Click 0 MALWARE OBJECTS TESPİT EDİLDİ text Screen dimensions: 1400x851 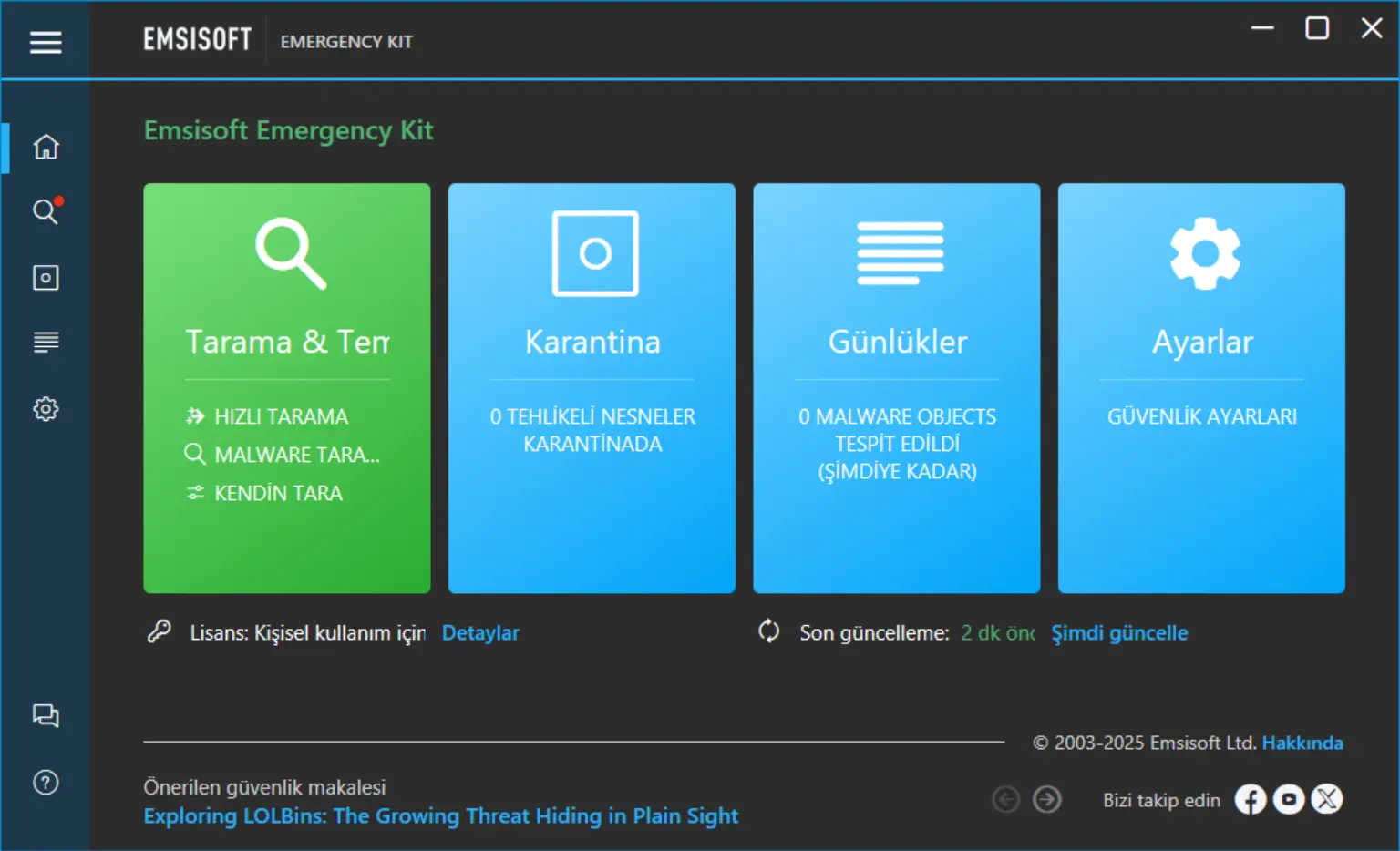[898, 444]
